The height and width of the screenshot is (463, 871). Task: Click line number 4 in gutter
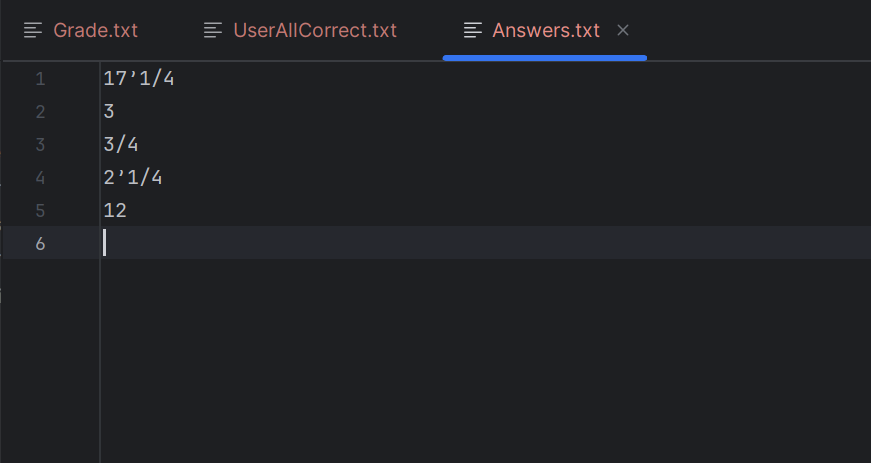[40, 178]
